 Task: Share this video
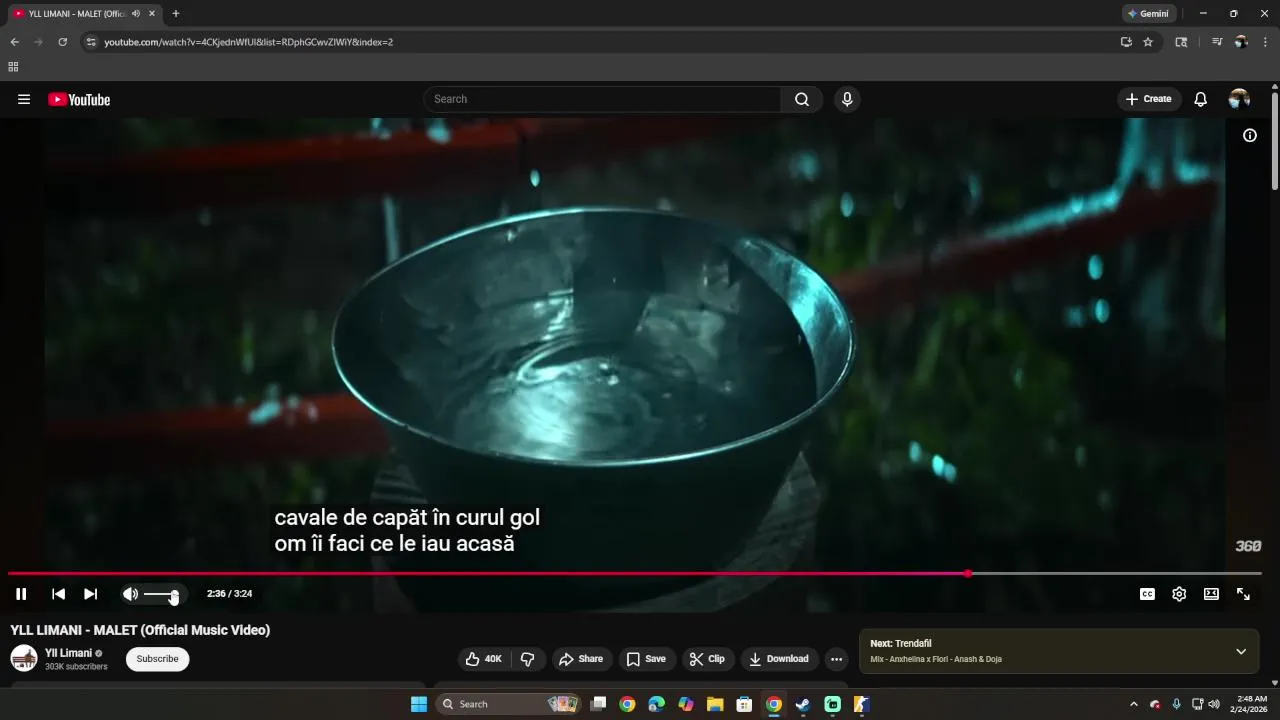pyautogui.click(x=581, y=659)
